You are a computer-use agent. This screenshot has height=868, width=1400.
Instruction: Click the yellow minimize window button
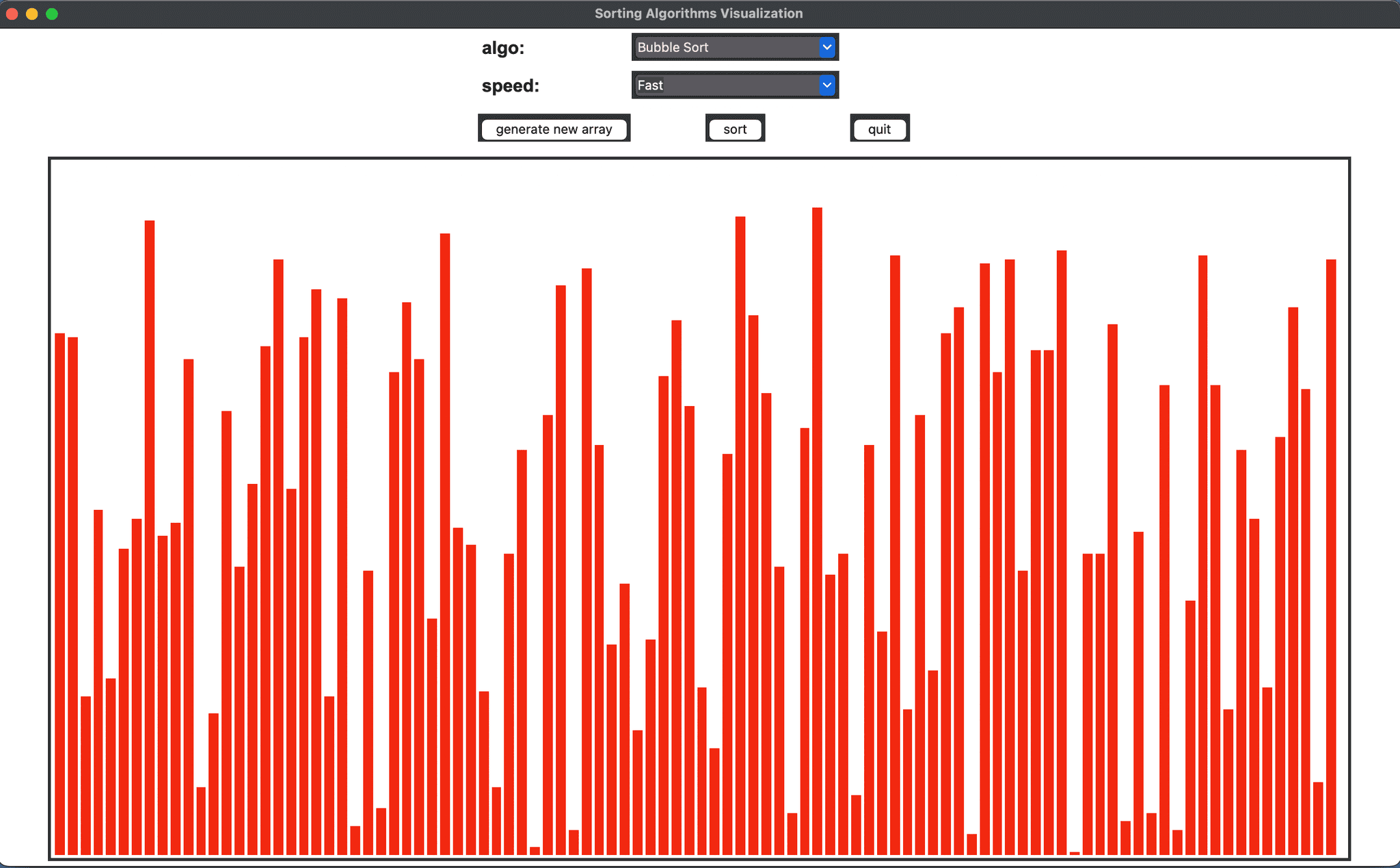tap(31, 14)
